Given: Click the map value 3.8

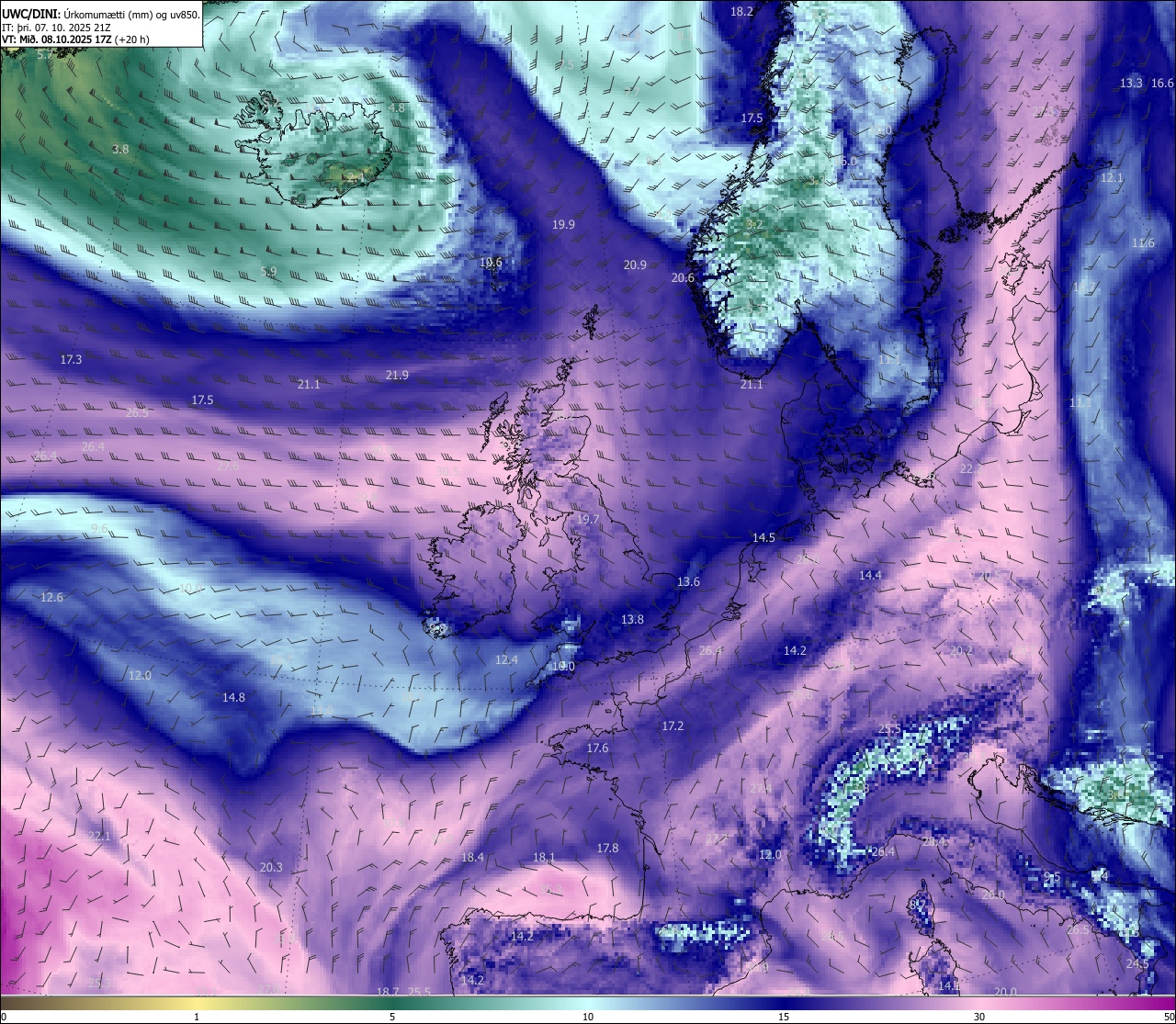Looking at the screenshot, I should 120,150.
